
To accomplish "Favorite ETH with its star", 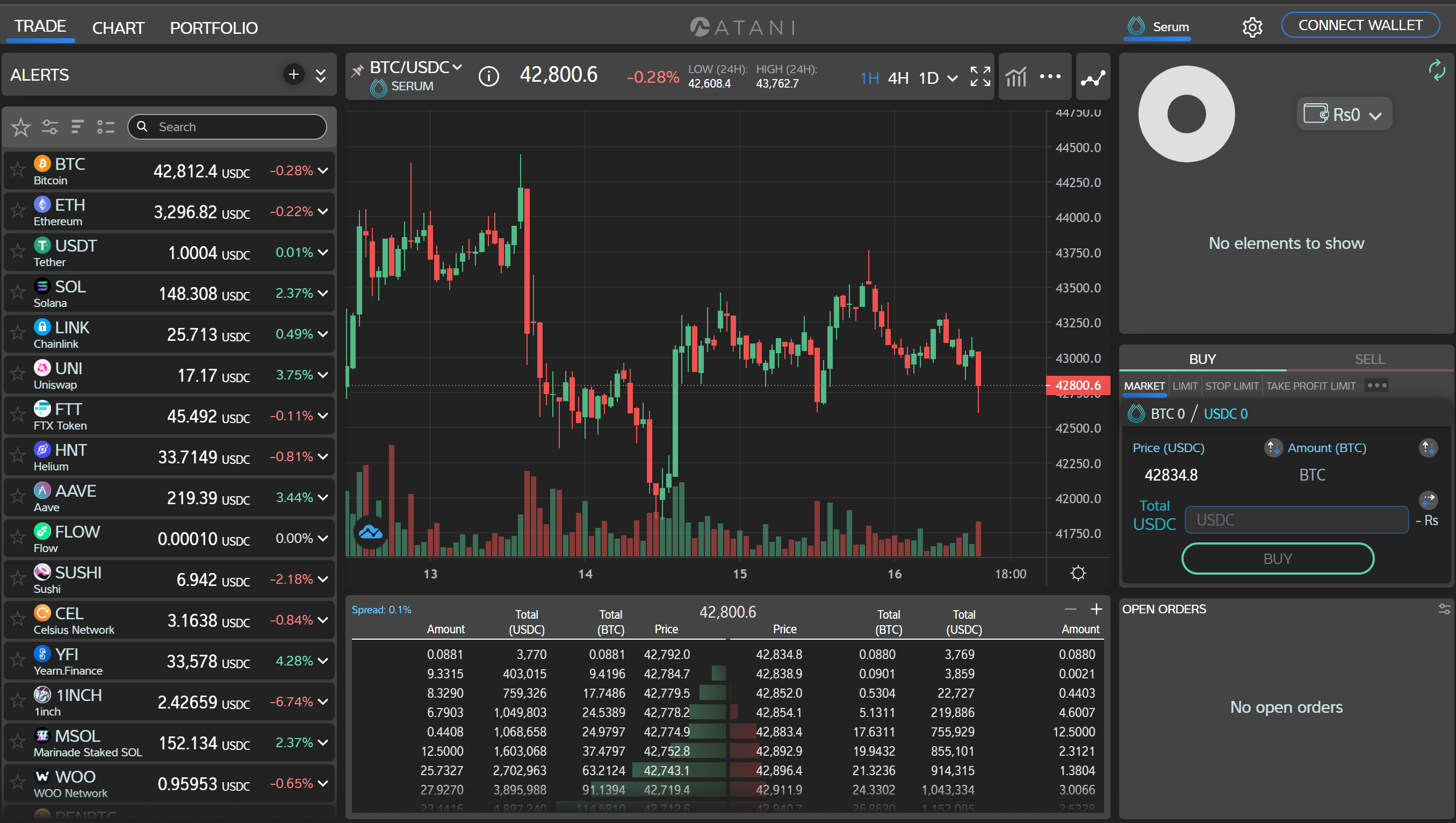I will (x=18, y=210).
